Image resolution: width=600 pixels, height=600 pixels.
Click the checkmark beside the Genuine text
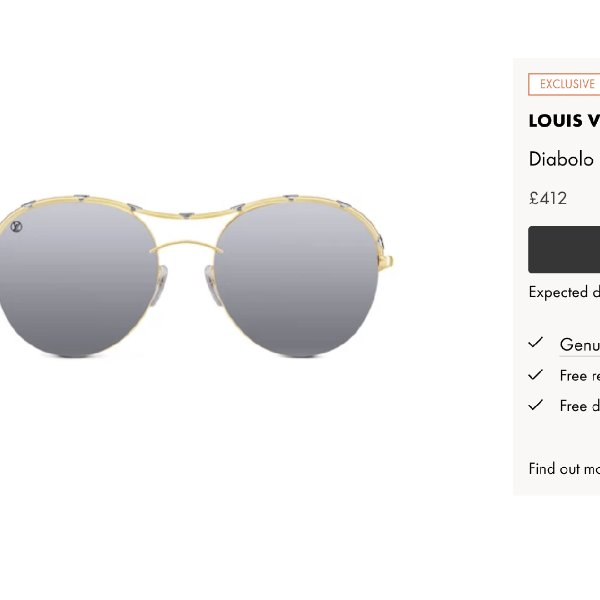pos(535,342)
